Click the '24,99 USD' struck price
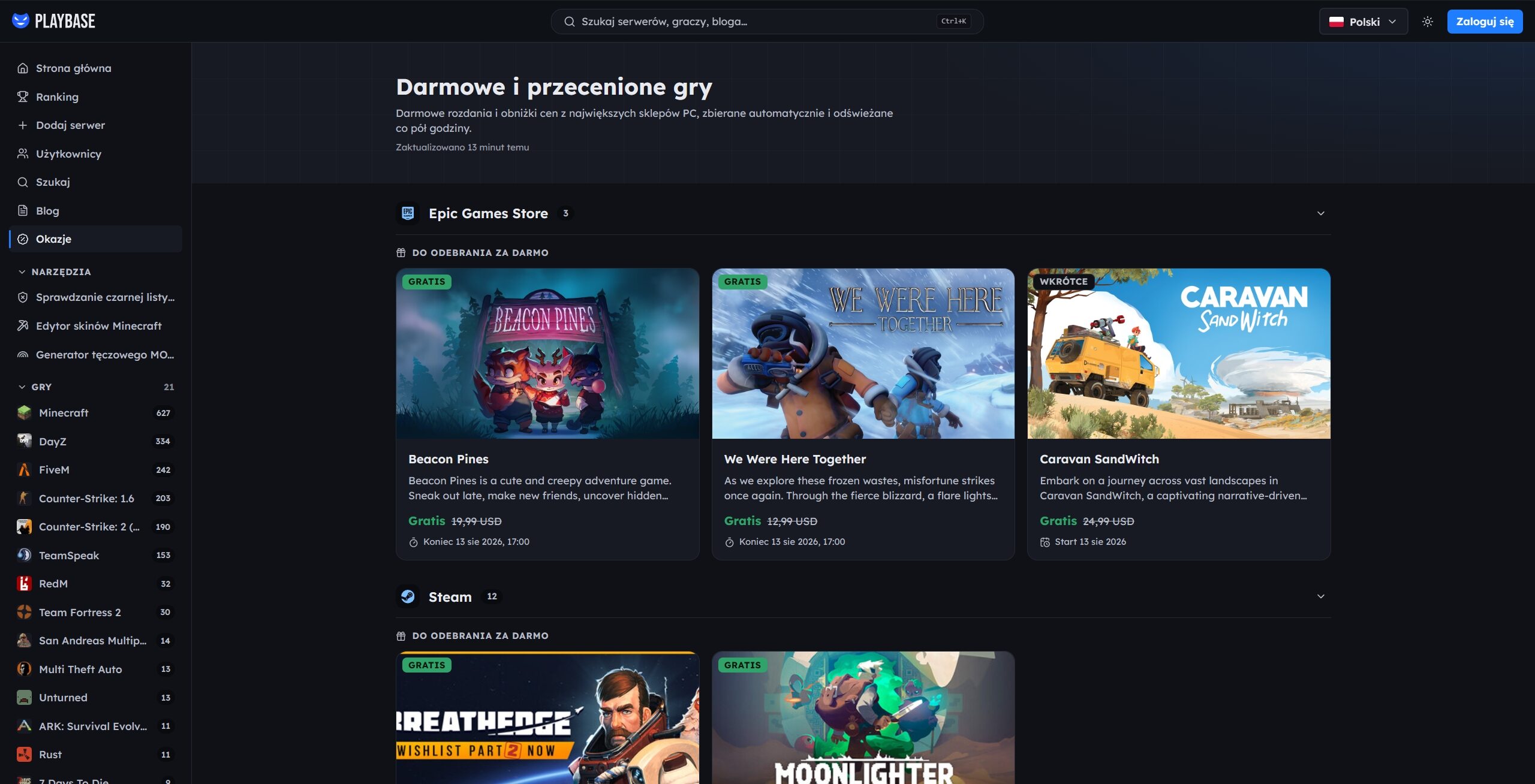1535x784 pixels. point(1108,521)
